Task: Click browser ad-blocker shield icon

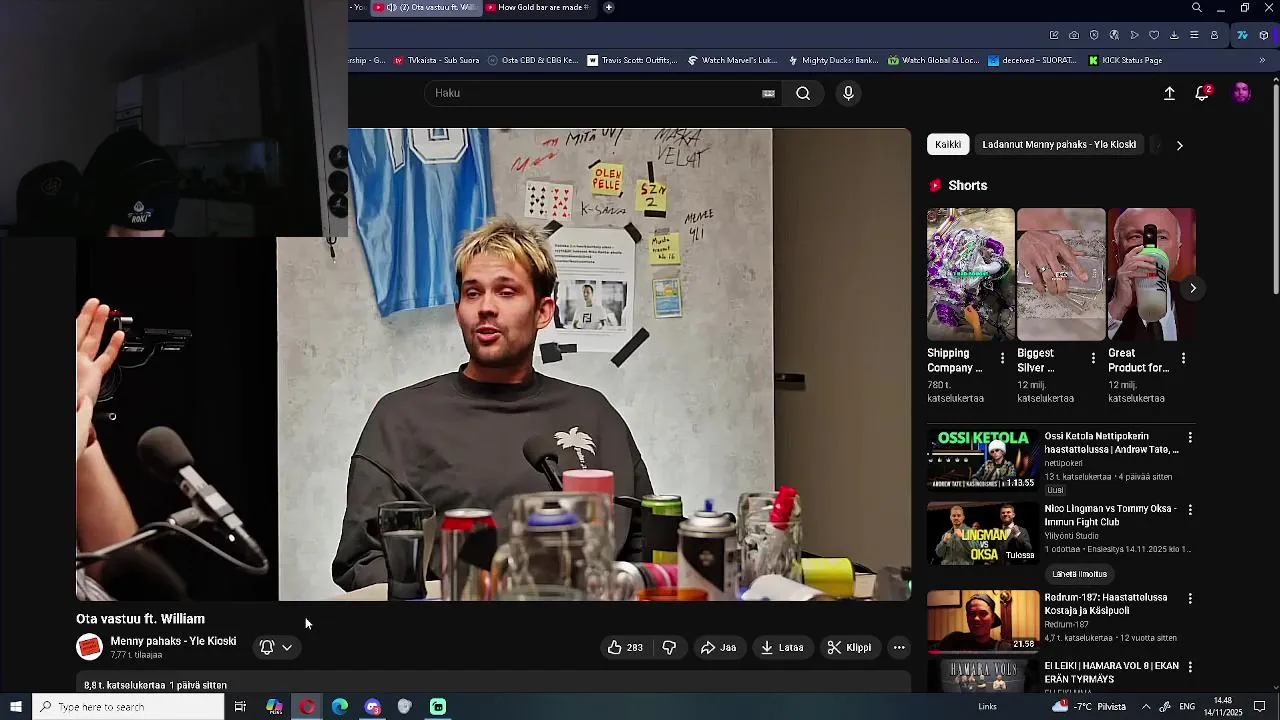Action: click(x=1094, y=35)
